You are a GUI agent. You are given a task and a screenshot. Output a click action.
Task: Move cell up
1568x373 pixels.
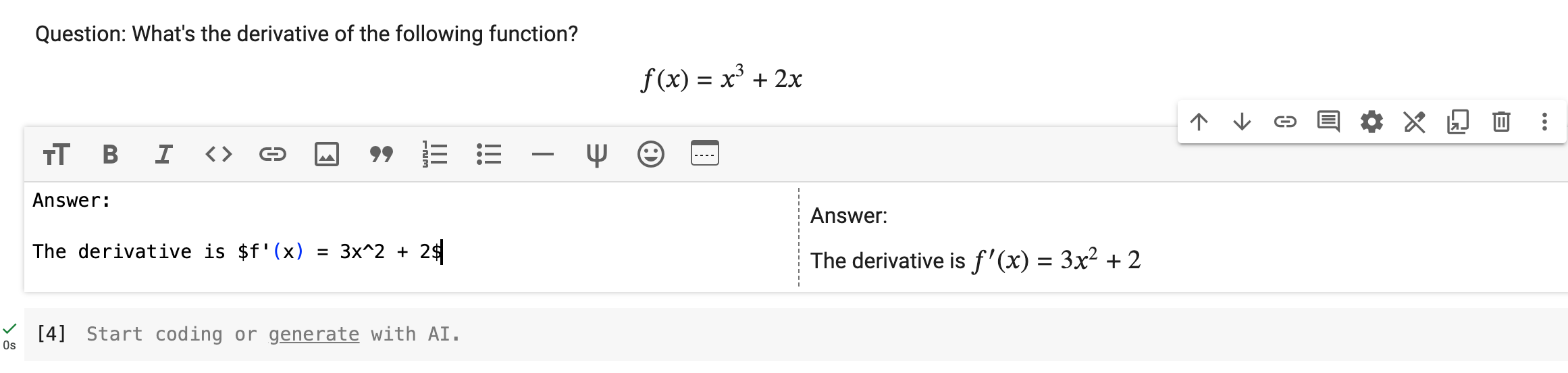pyautogui.click(x=1199, y=122)
